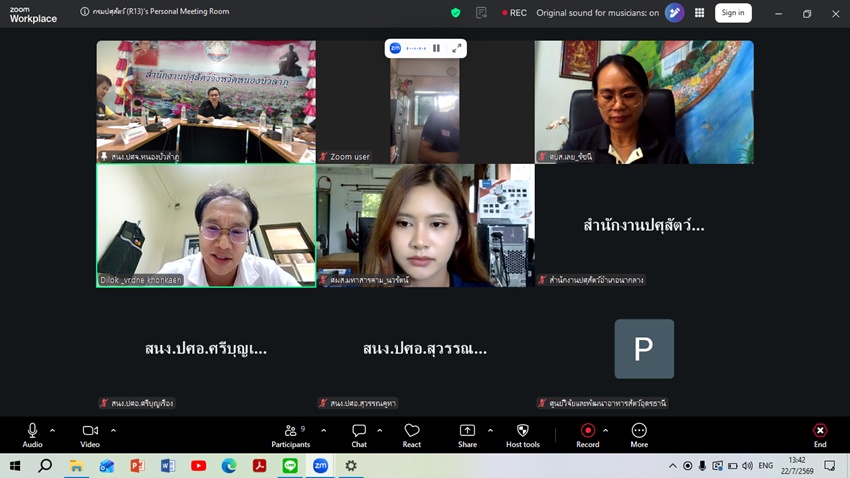Viewport: 850px width, 478px height.
Task: Toggle the Video camera on or off
Action: click(x=90, y=436)
